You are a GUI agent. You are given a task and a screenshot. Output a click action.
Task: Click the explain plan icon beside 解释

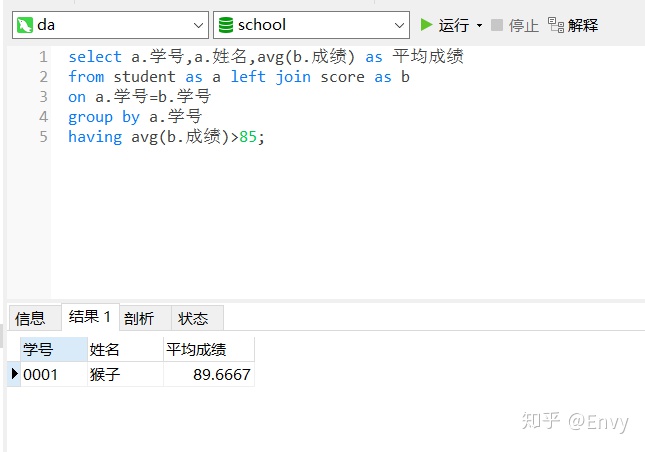(556, 25)
